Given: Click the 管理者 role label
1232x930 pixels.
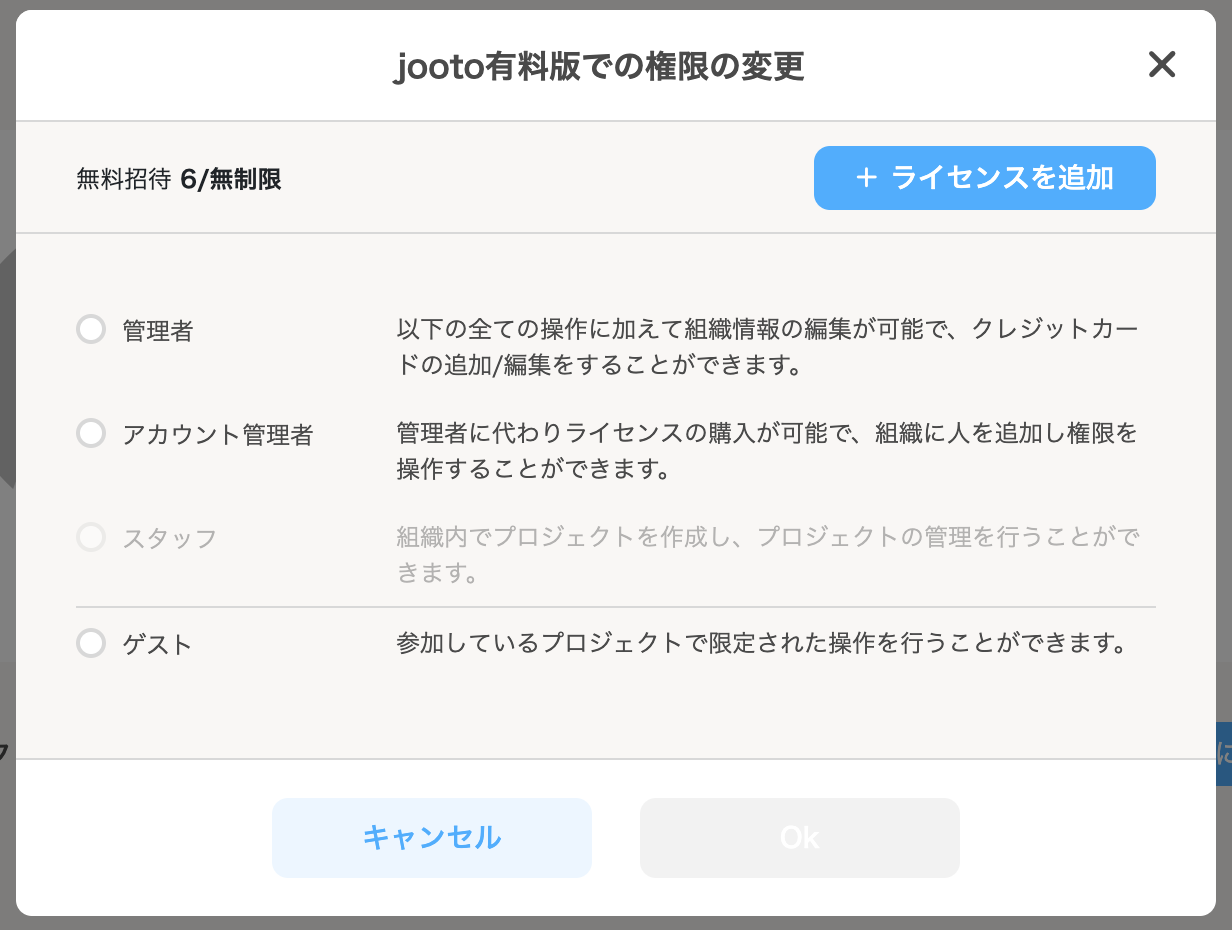Looking at the screenshot, I should pos(158,331).
